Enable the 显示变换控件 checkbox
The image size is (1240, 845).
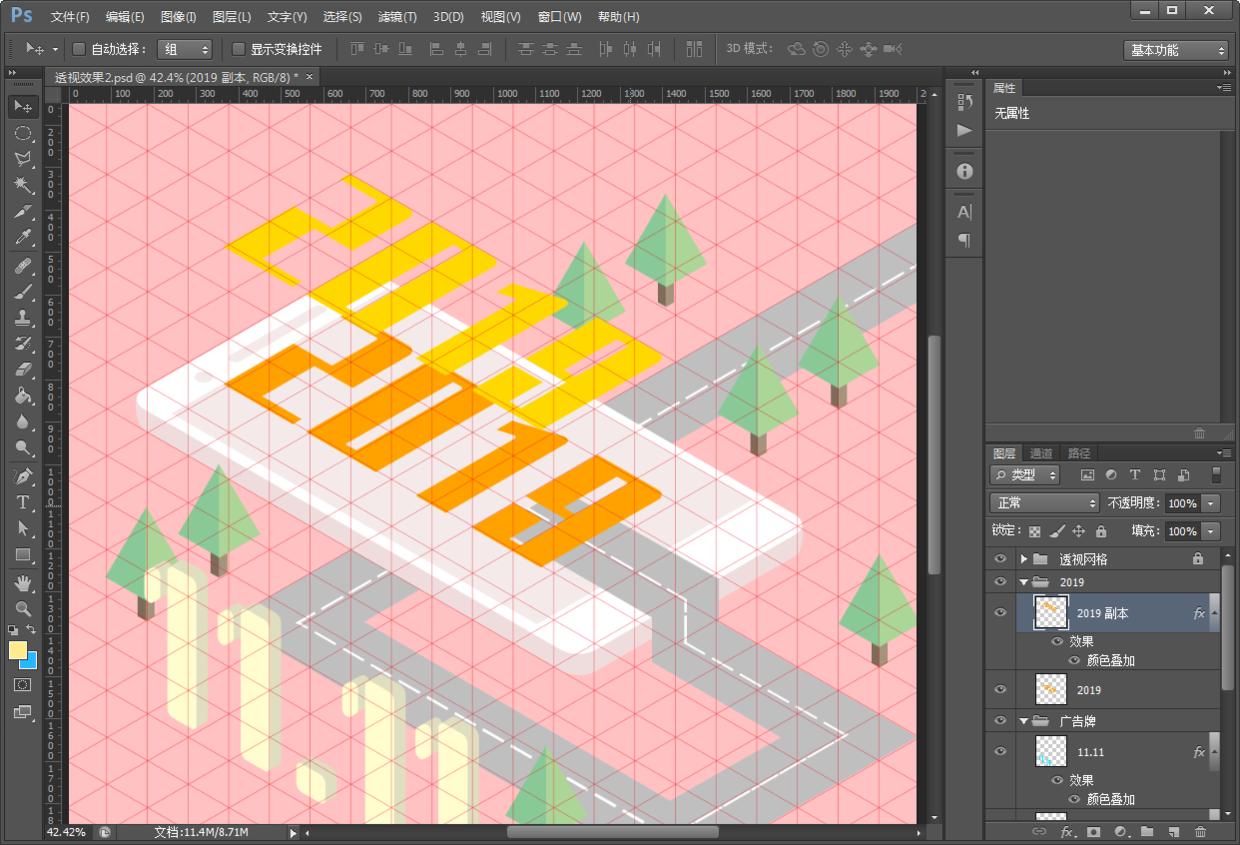point(238,49)
